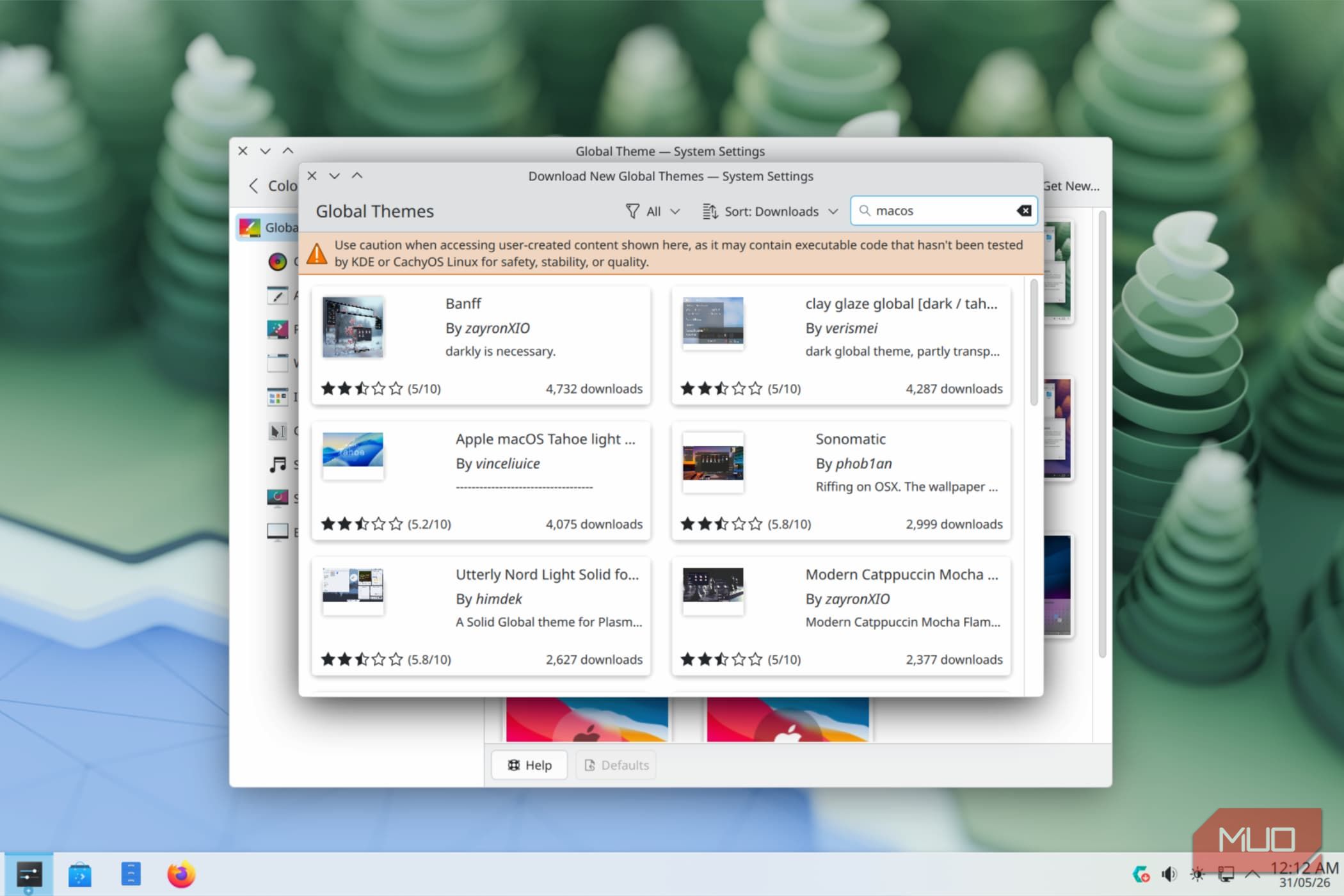Click the sort order icon
The image size is (1344, 896).
(x=710, y=211)
